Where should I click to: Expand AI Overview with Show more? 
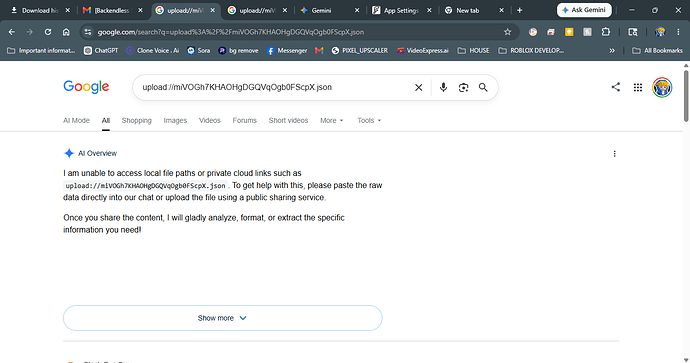coord(223,318)
